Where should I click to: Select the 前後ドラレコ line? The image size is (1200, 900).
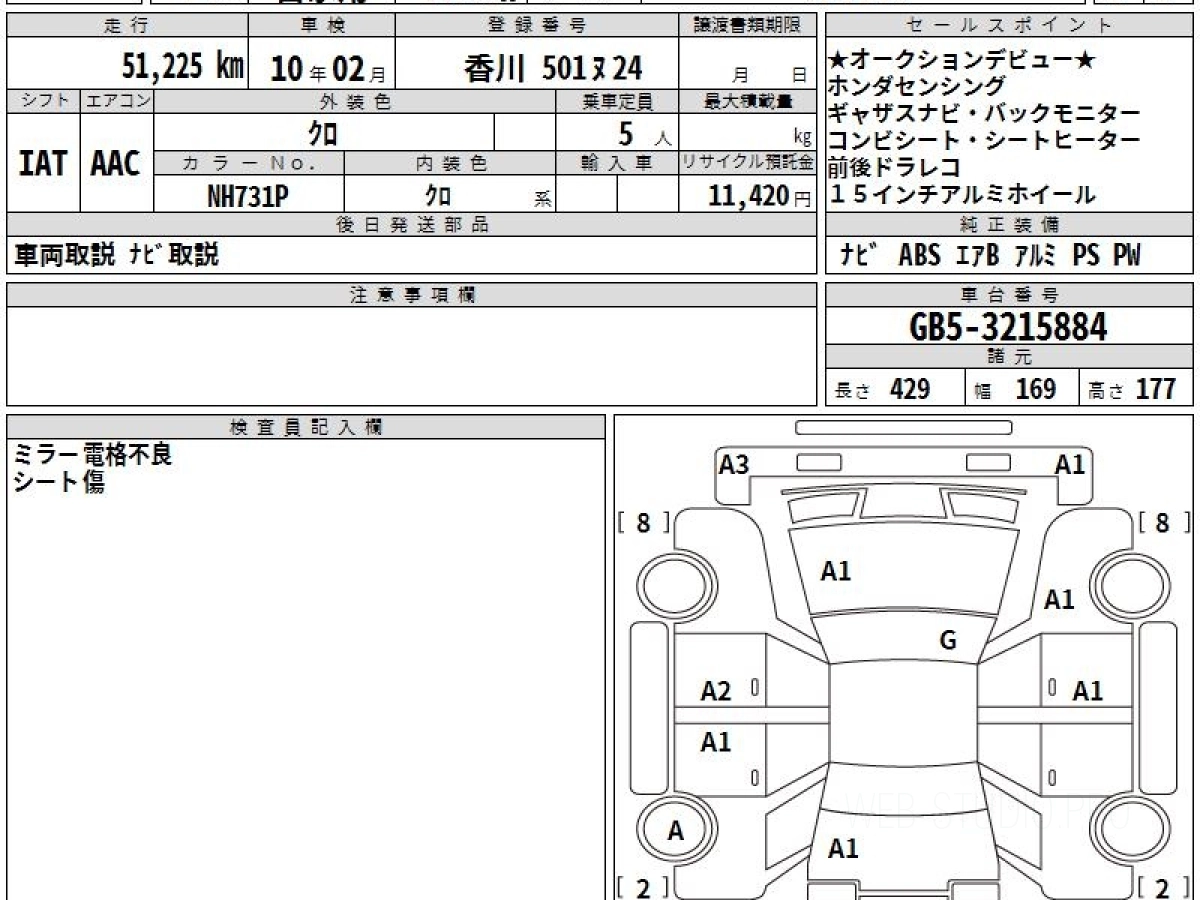pyautogui.click(x=894, y=167)
